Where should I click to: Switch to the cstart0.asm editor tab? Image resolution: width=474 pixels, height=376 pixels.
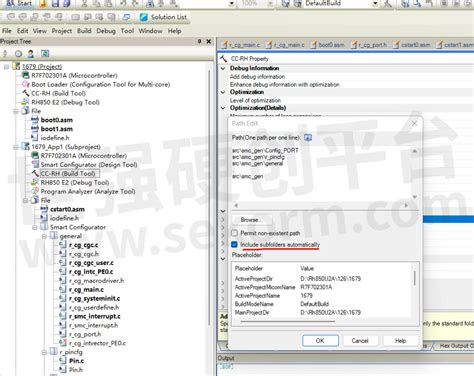pyautogui.click(x=412, y=45)
